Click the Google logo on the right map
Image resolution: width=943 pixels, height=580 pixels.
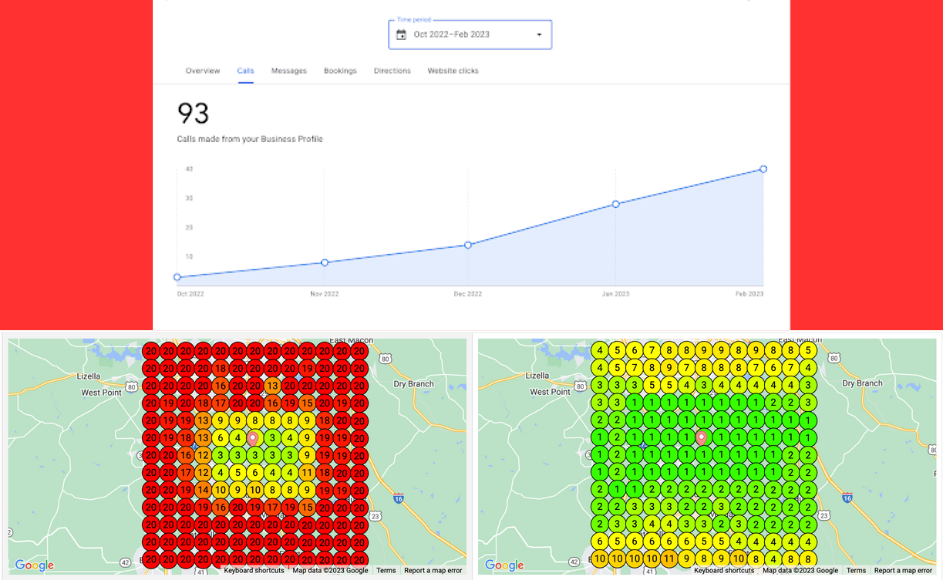(504, 566)
